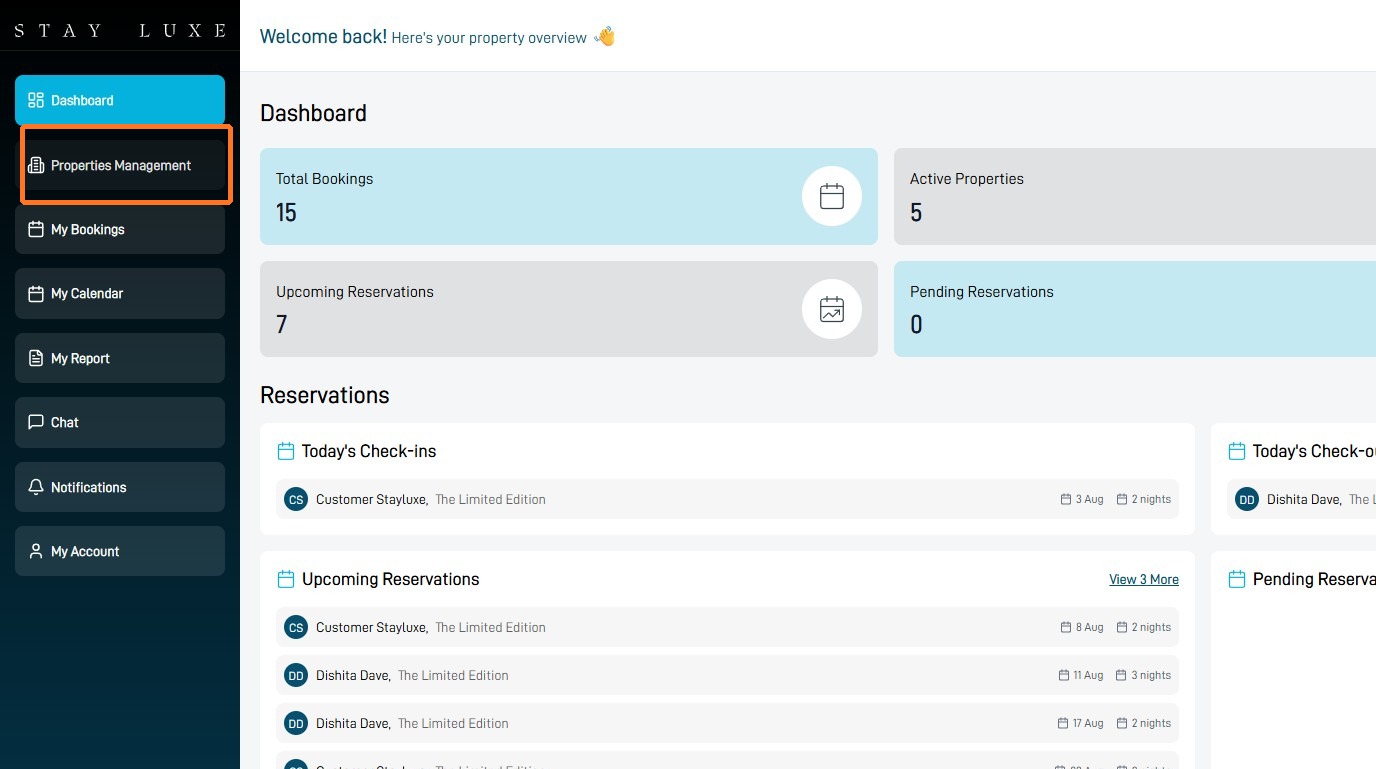Screen dimensions: 1376x769
Task: Select Customer Stayluxe reservation on 8 Aug
Action: click(x=727, y=627)
